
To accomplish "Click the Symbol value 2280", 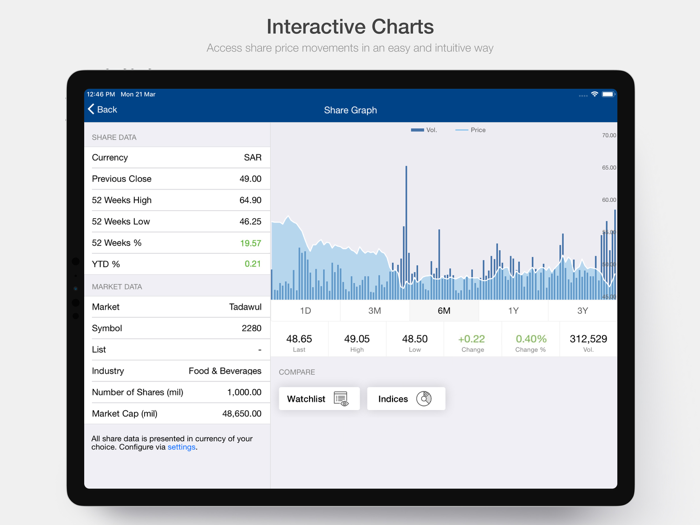I will (251, 328).
